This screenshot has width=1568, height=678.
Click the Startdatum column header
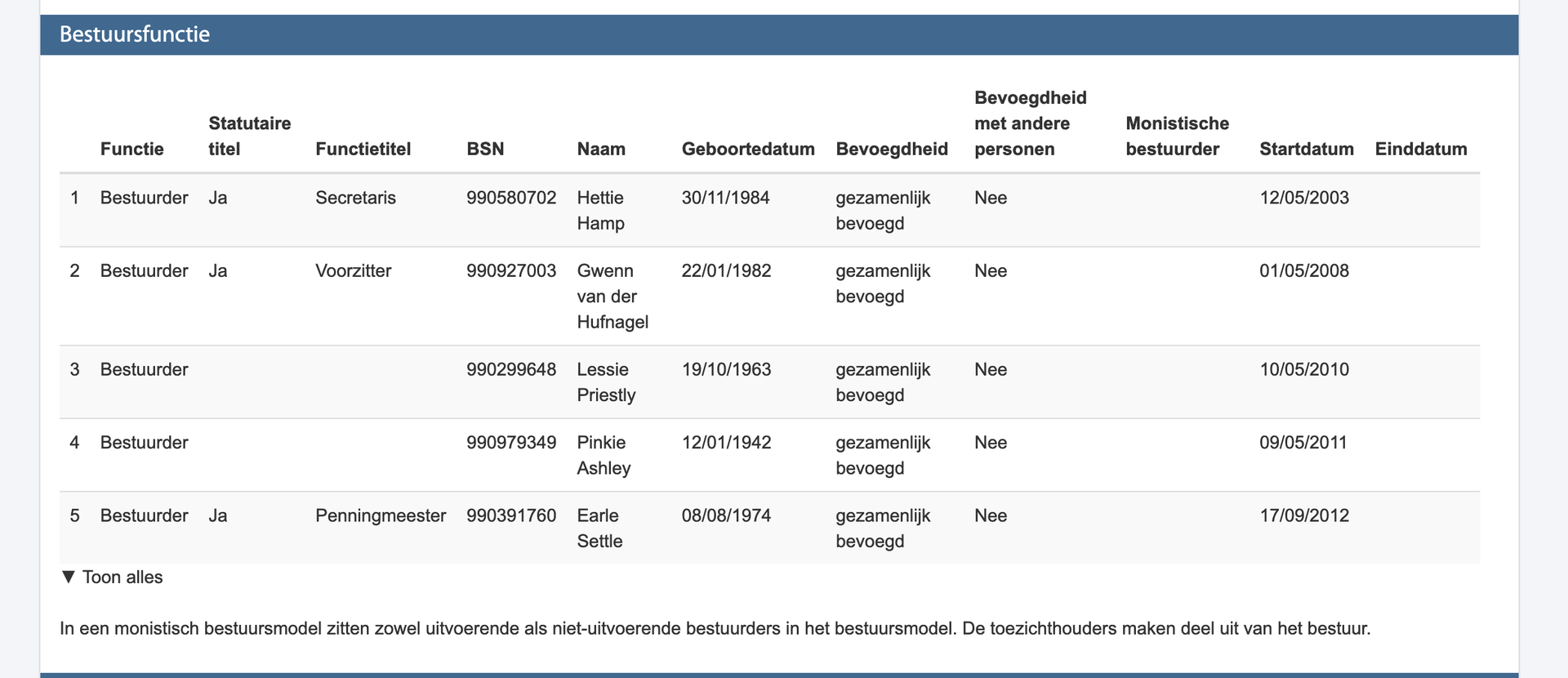click(x=1306, y=149)
